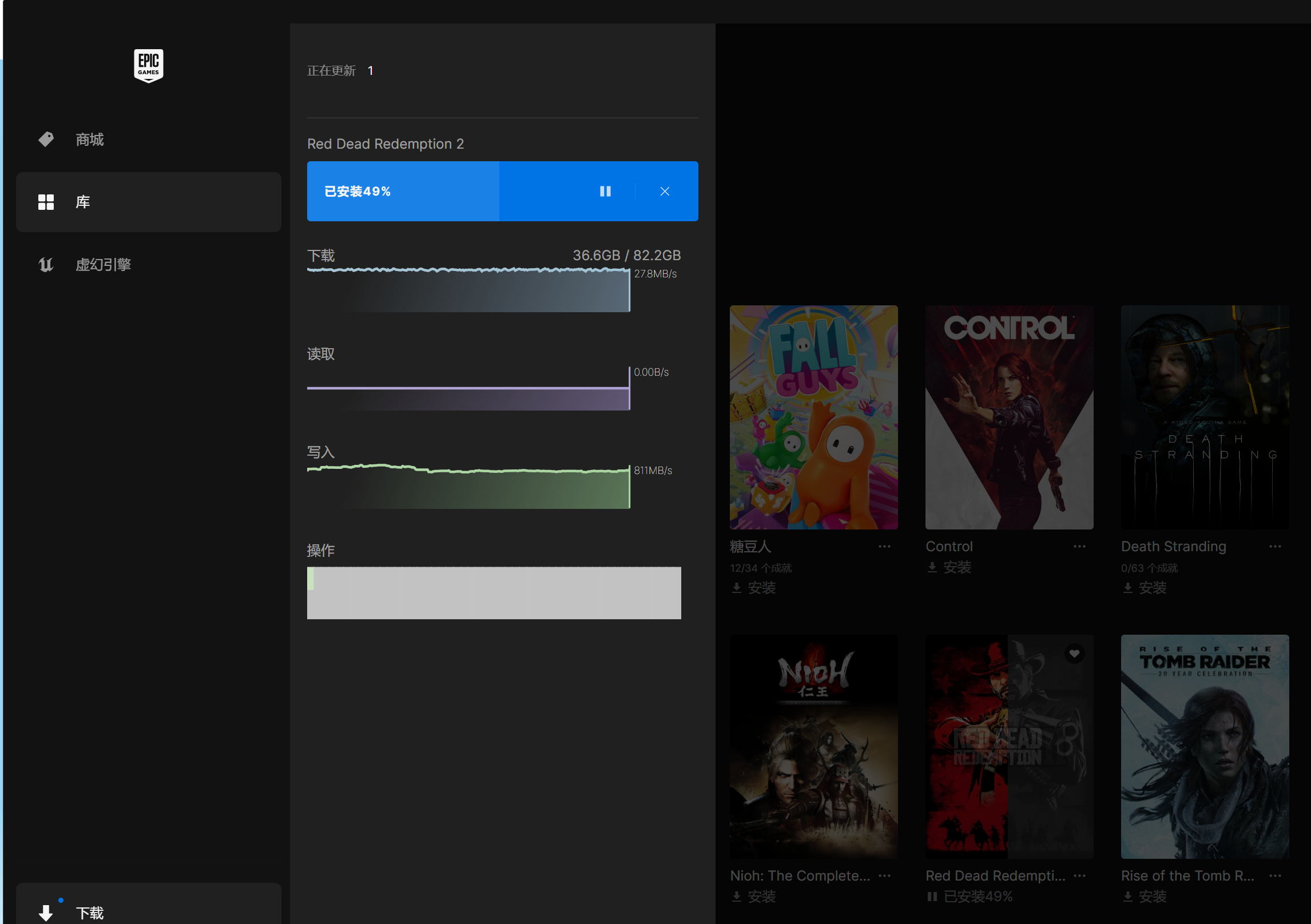
Task: Click the Death Stranding game title
Action: tap(1174, 547)
